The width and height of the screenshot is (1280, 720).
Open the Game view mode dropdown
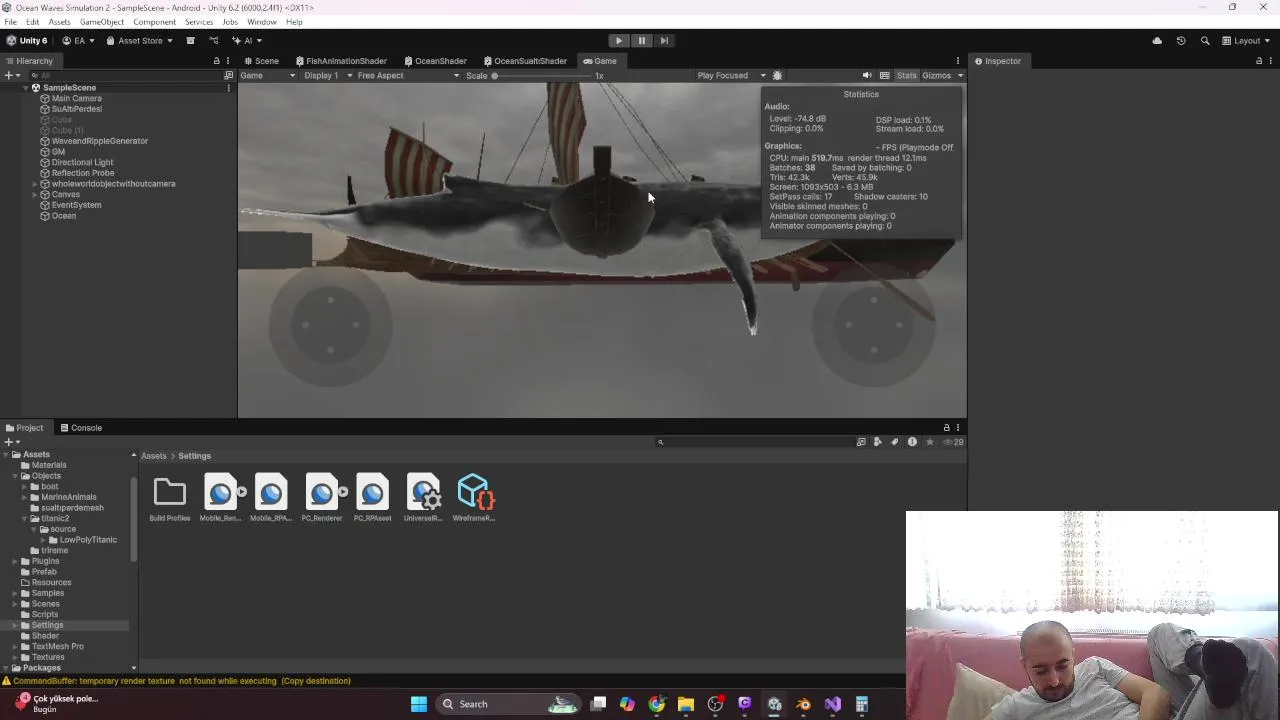[267, 76]
